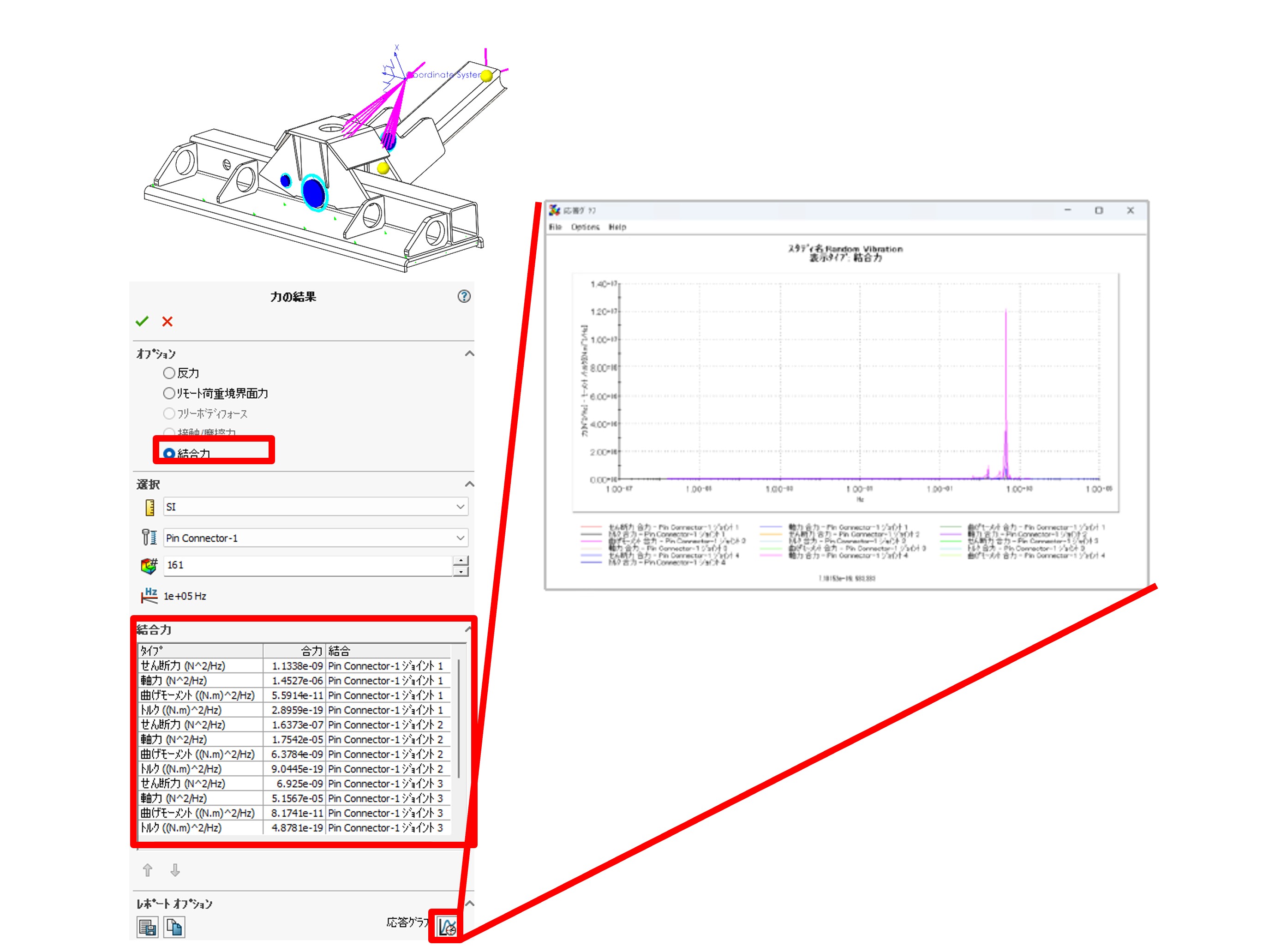This screenshot has width=1269, height=952.
Task: Click the down arrow below the table
Action: pos(175,870)
